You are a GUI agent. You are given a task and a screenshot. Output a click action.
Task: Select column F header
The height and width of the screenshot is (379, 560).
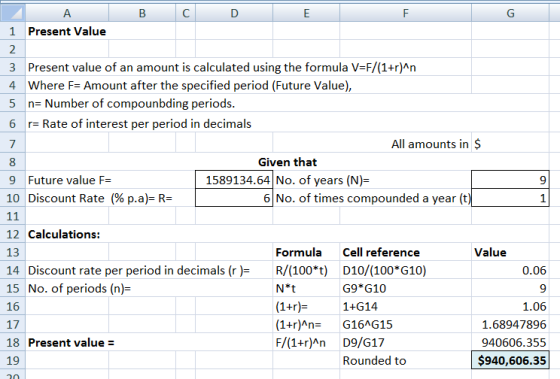[x=405, y=13]
